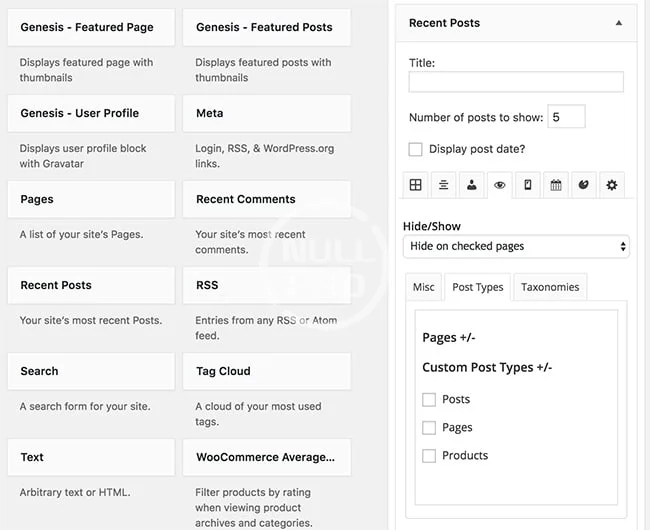Open the grid columns icon tab

pyautogui.click(x=416, y=185)
